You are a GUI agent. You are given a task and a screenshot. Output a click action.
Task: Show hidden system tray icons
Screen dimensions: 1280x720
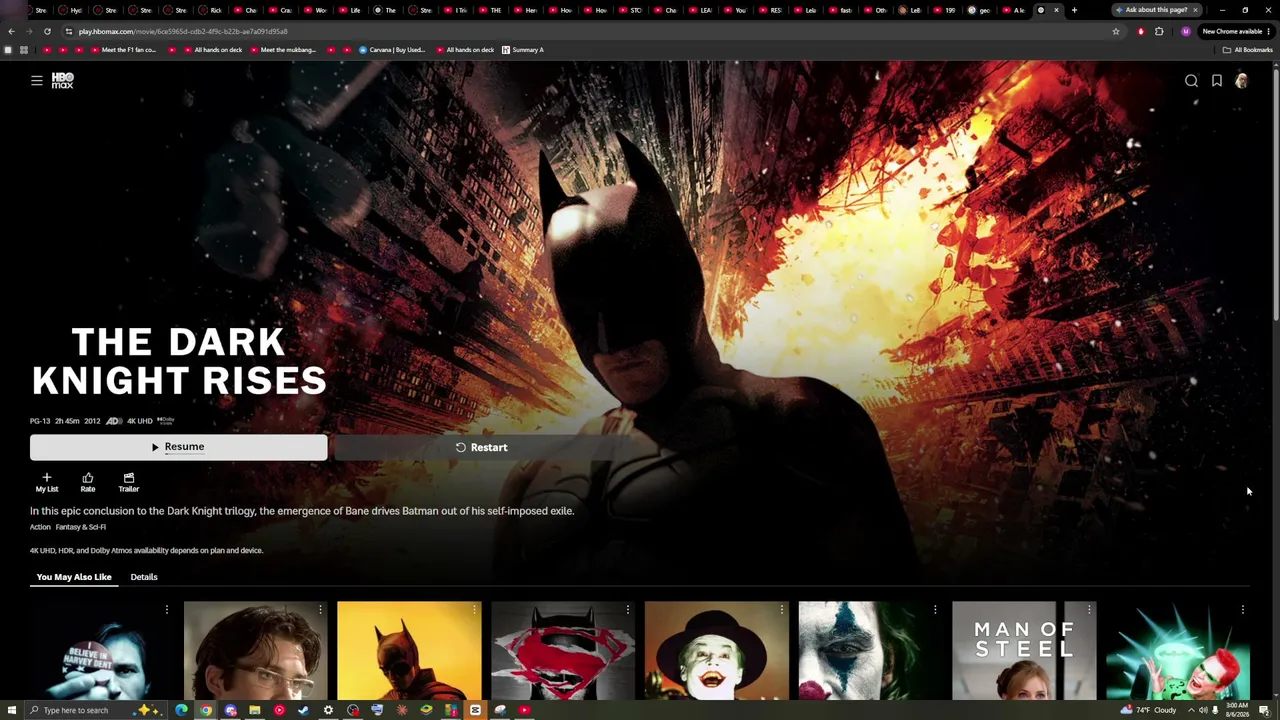click(x=1189, y=710)
